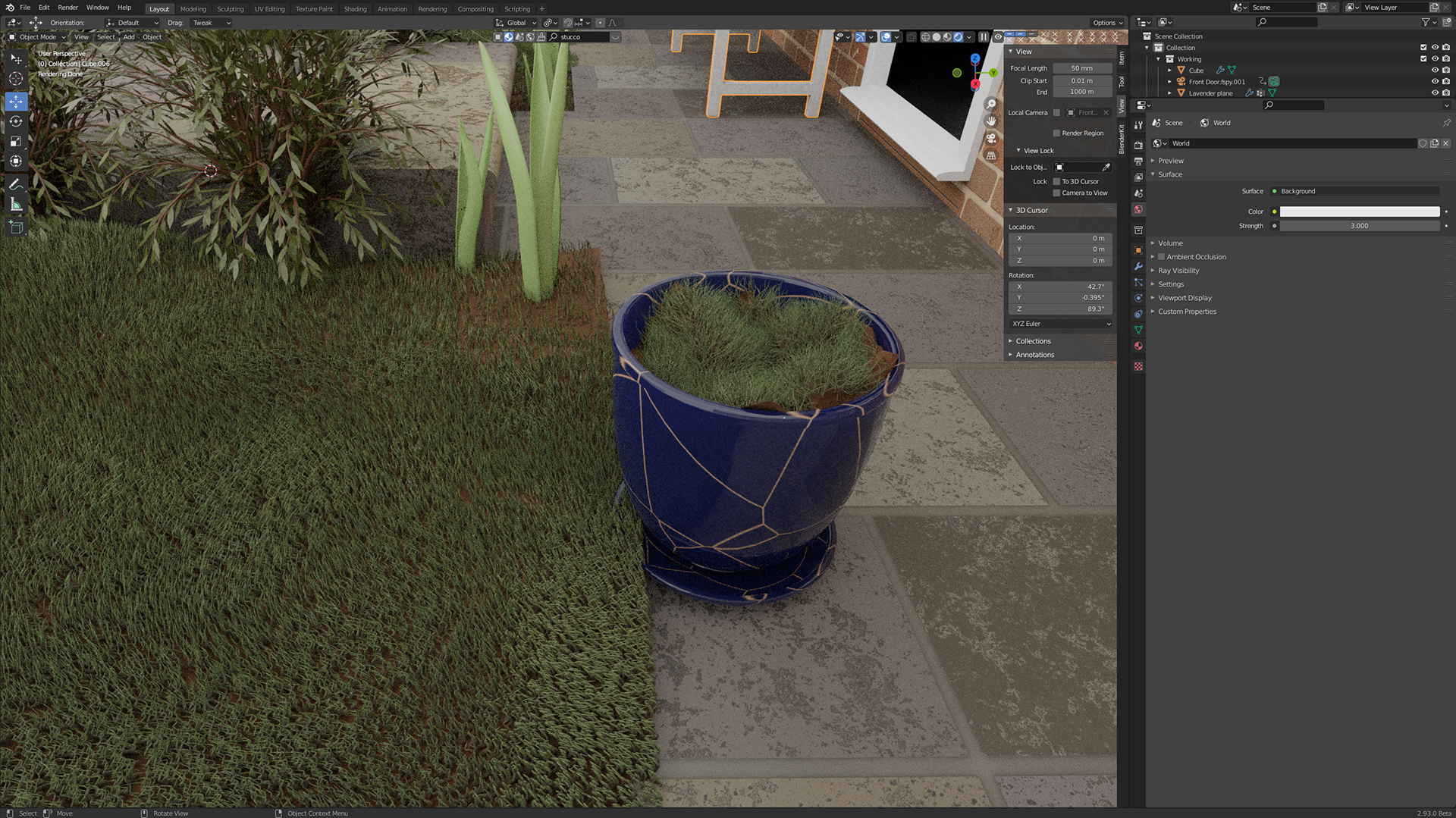Open the Modifiers properties tab
This screenshot has width=1456, height=818.
(1138, 266)
